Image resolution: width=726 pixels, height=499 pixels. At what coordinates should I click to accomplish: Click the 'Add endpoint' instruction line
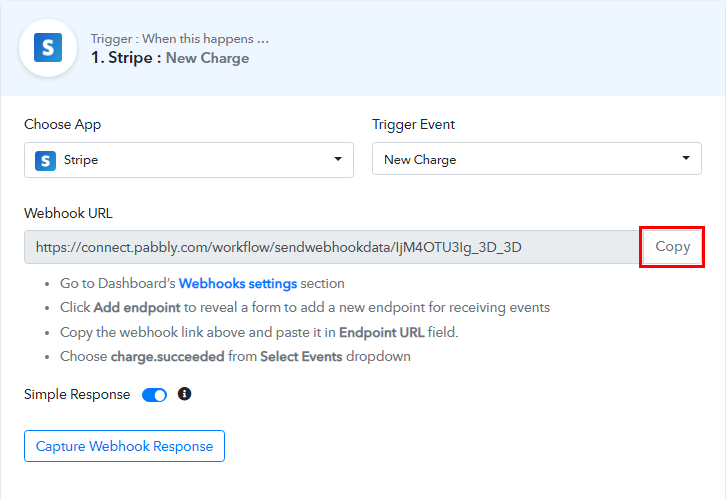pos(305,307)
